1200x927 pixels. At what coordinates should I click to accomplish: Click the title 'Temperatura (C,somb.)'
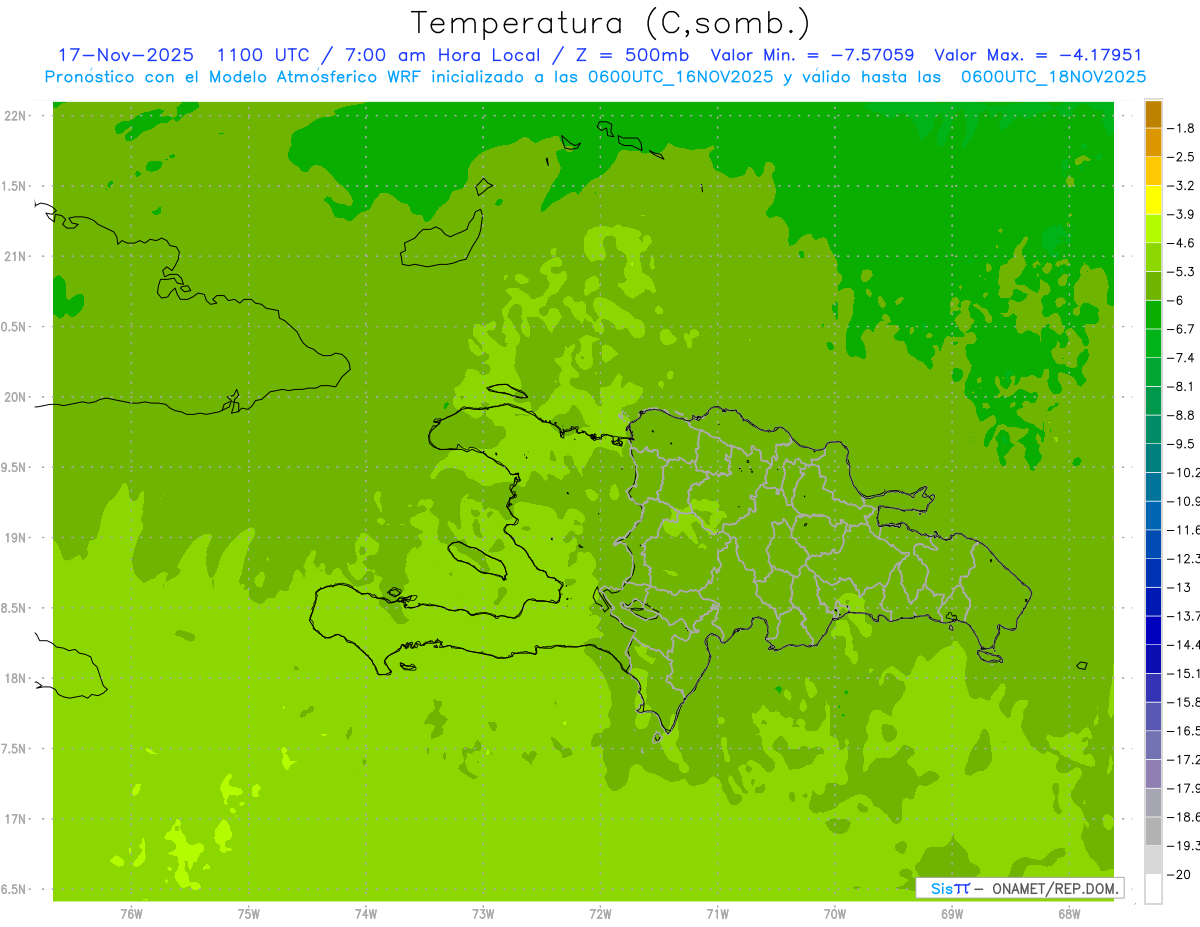click(x=610, y=23)
